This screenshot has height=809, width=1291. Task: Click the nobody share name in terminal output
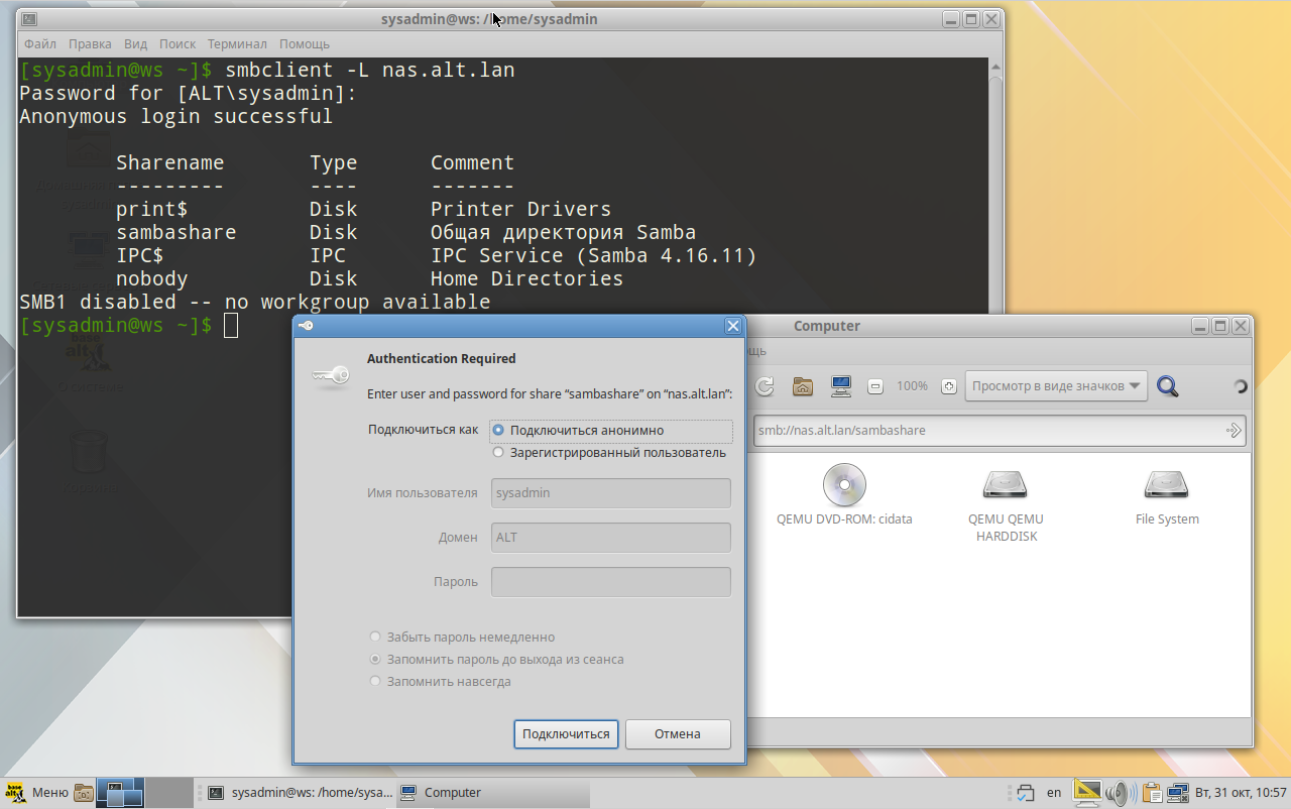[152, 279]
